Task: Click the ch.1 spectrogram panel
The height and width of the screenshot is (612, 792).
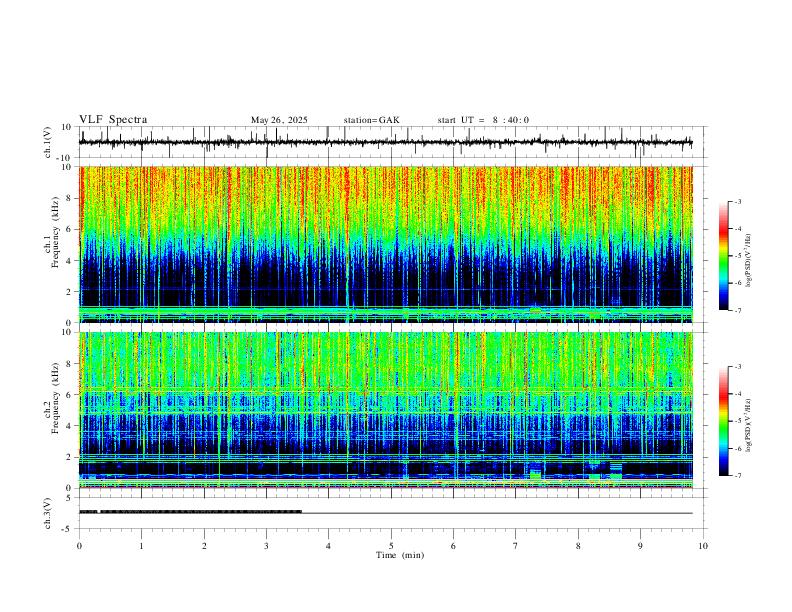Action: click(386, 244)
